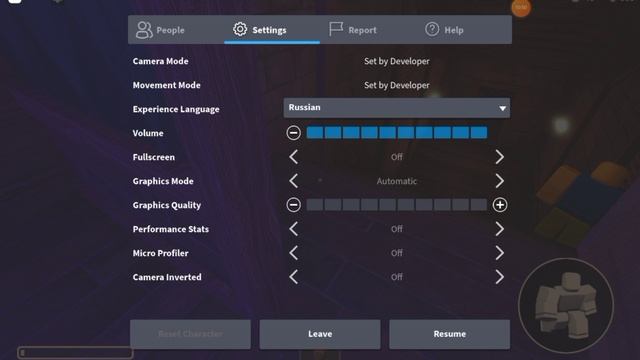640x360 pixels.
Task: Click the Performance Stats label
Action: (x=171, y=229)
